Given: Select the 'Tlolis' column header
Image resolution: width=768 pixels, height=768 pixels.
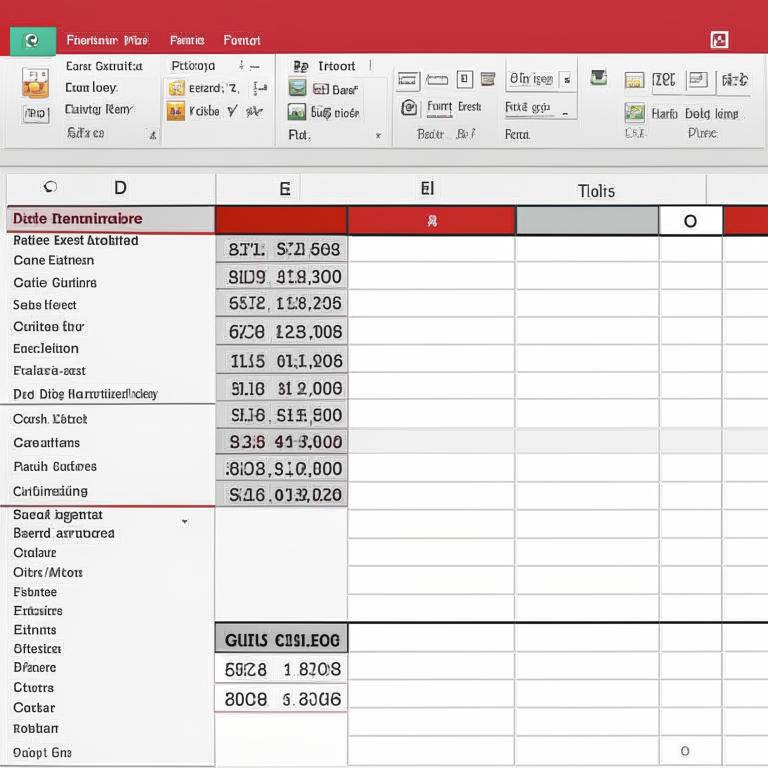Looking at the screenshot, I should point(596,191).
